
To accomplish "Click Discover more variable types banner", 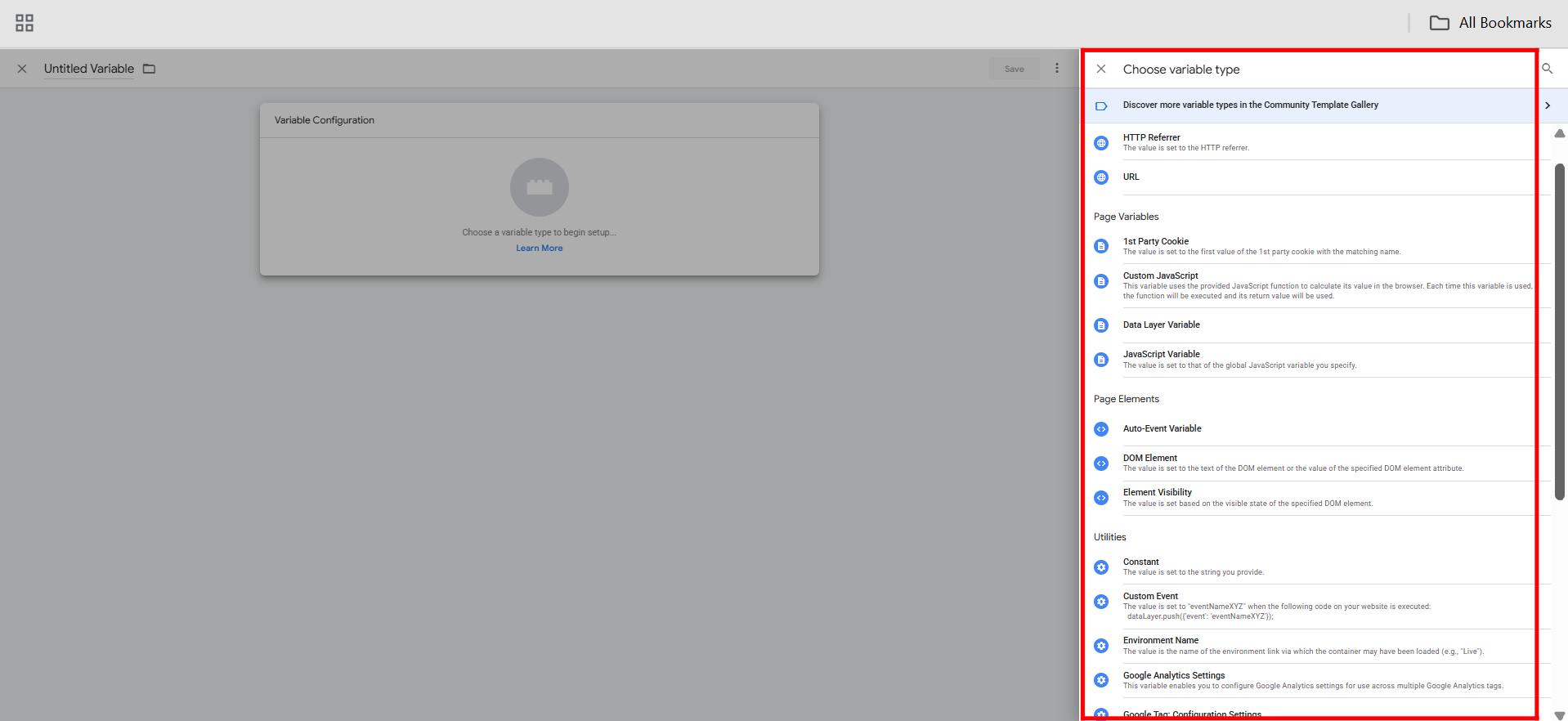I will 1322,105.
